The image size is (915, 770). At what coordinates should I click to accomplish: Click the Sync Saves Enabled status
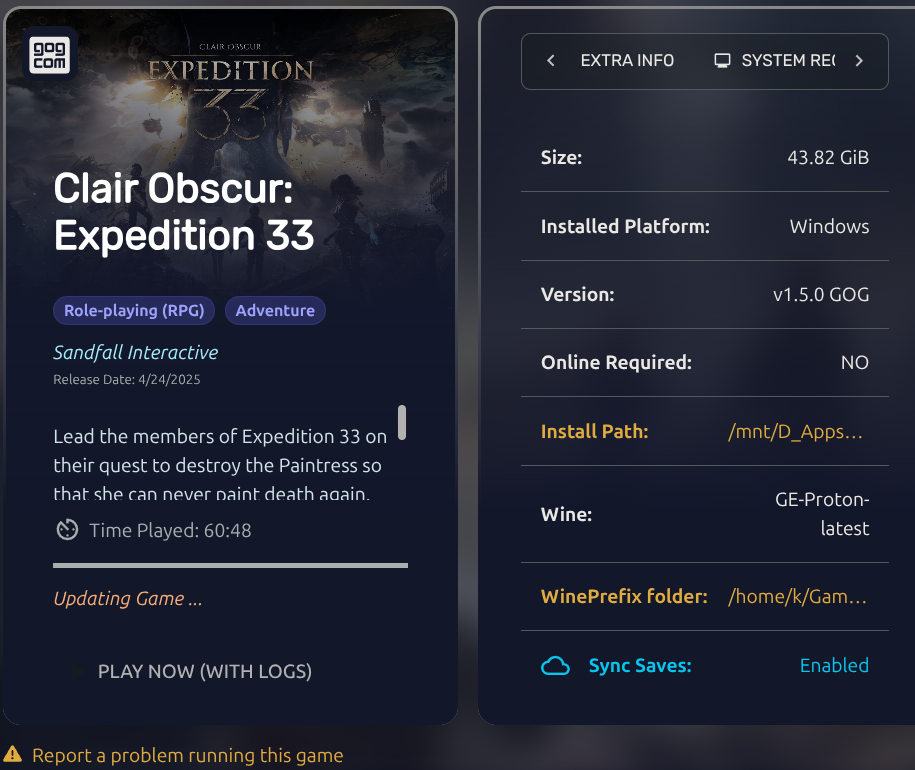(834, 666)
